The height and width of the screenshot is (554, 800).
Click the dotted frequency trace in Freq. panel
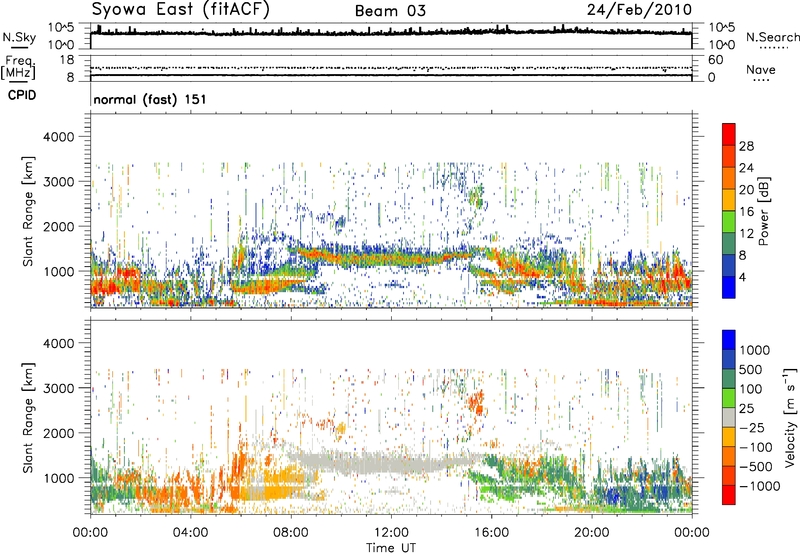391,68
